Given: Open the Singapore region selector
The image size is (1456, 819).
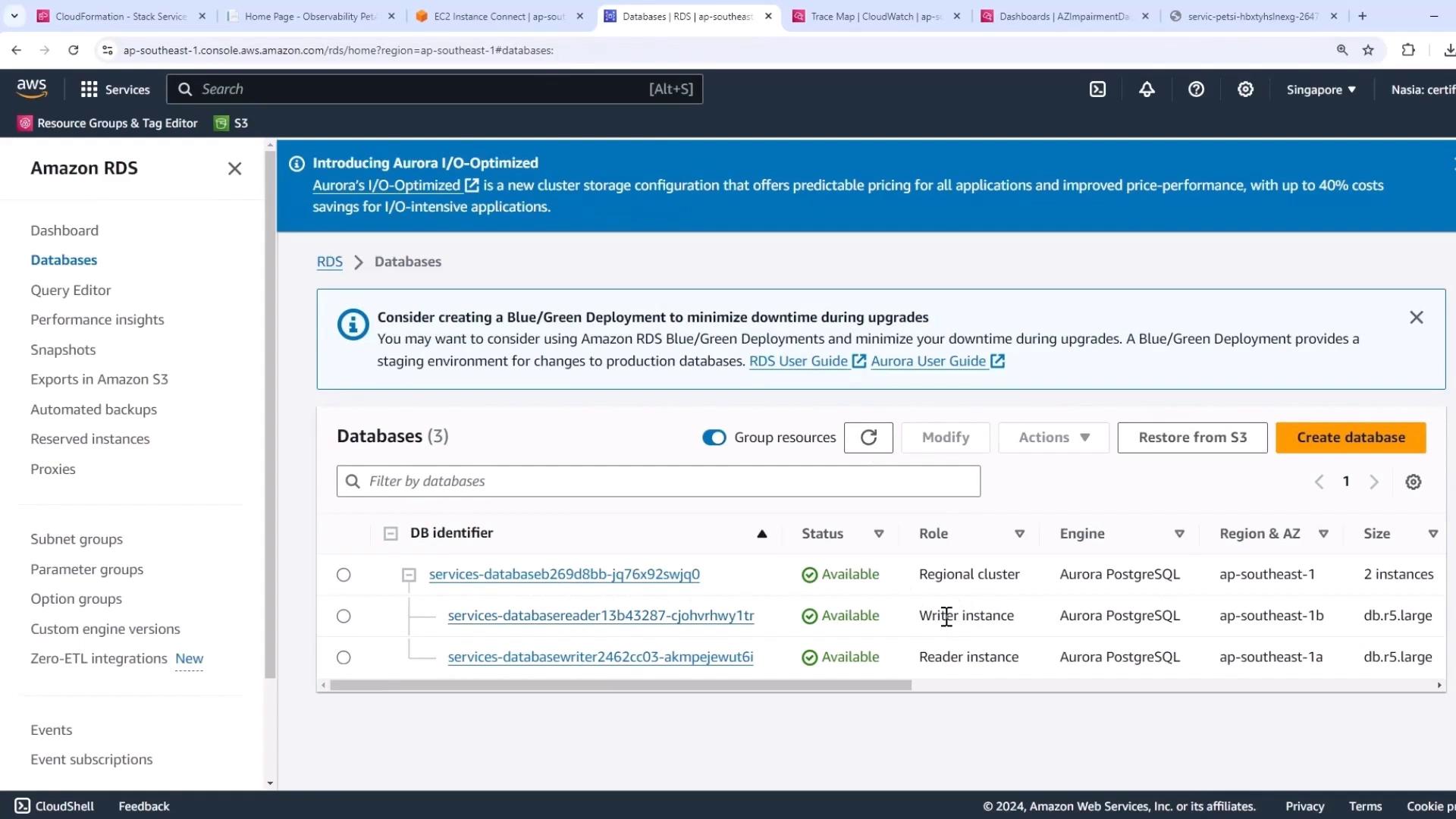Looking at the screenshot, I should [1320, 89].
